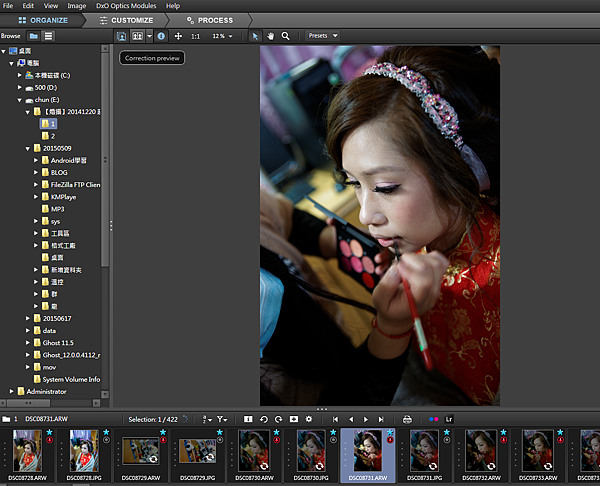Image resolution: width=600 pixels, height=486 pixels.
Task: Rotate image using the rotate left icon
Action: [263, 419]
